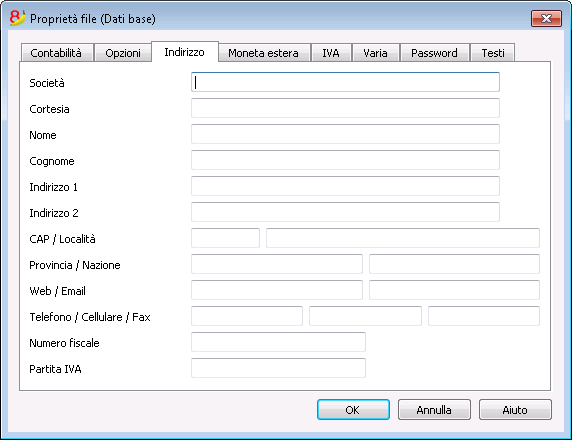Switch to the Contabilità tab

(57, 53)
